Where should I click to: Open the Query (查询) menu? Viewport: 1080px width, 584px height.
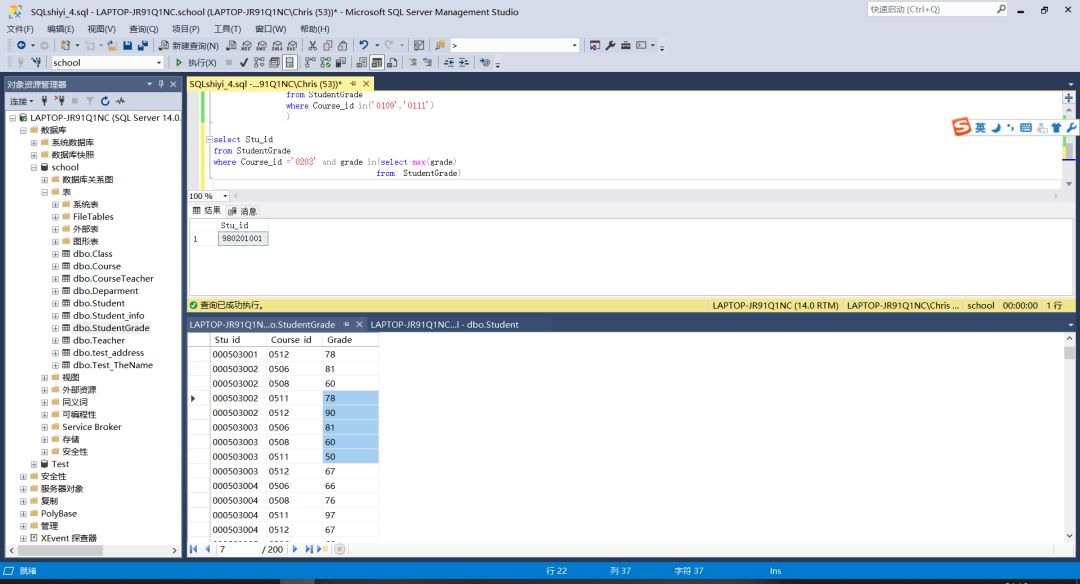point(143,29)
